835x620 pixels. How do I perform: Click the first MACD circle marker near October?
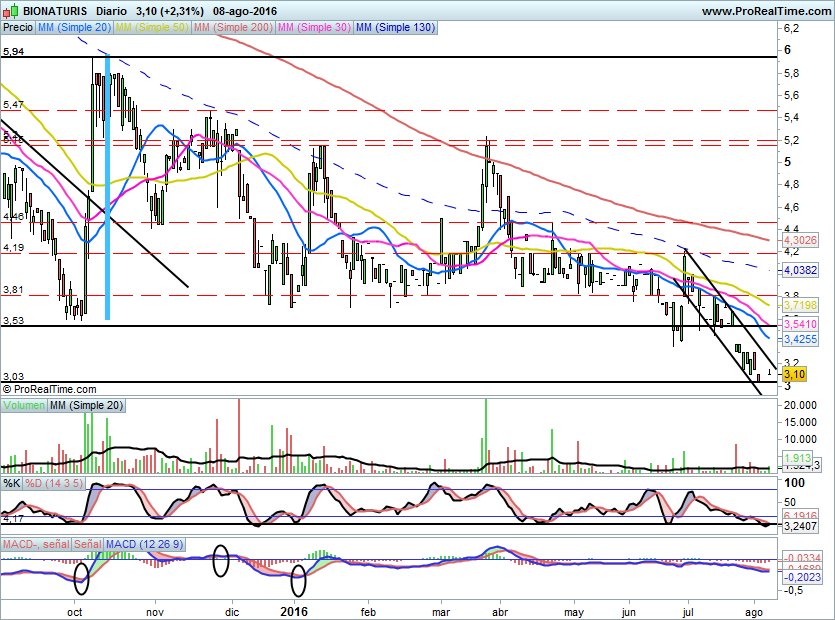click(x=81, y=578)
